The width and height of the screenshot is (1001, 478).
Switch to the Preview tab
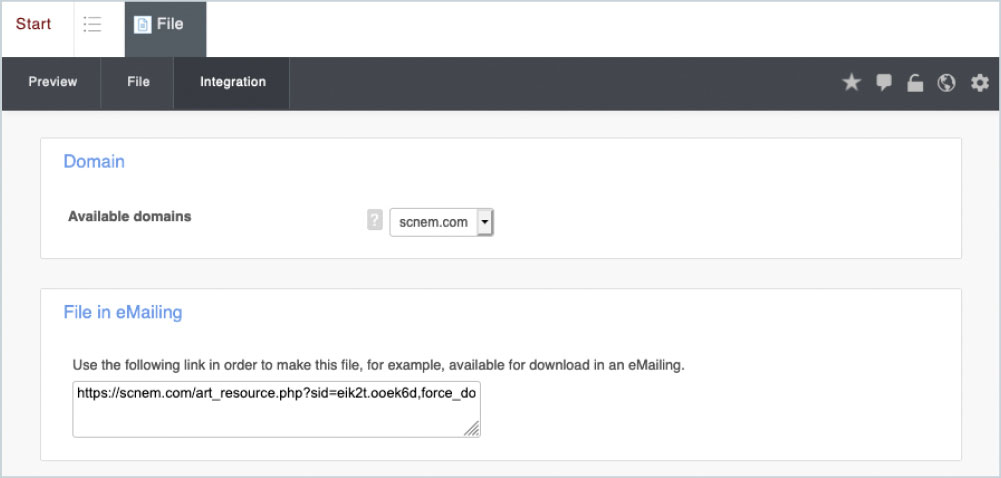click(x=52, y=82)
